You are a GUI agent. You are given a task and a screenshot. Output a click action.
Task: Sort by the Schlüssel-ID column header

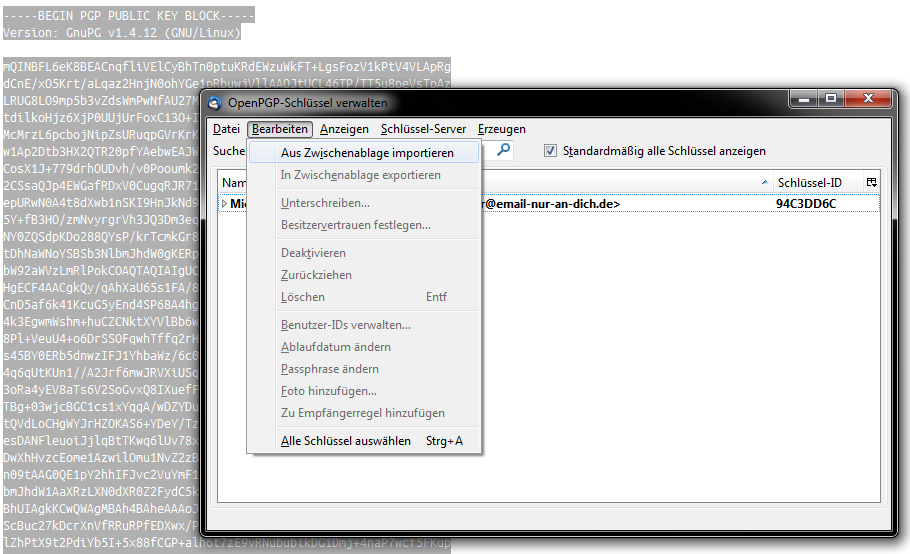(x=809, y=182)
